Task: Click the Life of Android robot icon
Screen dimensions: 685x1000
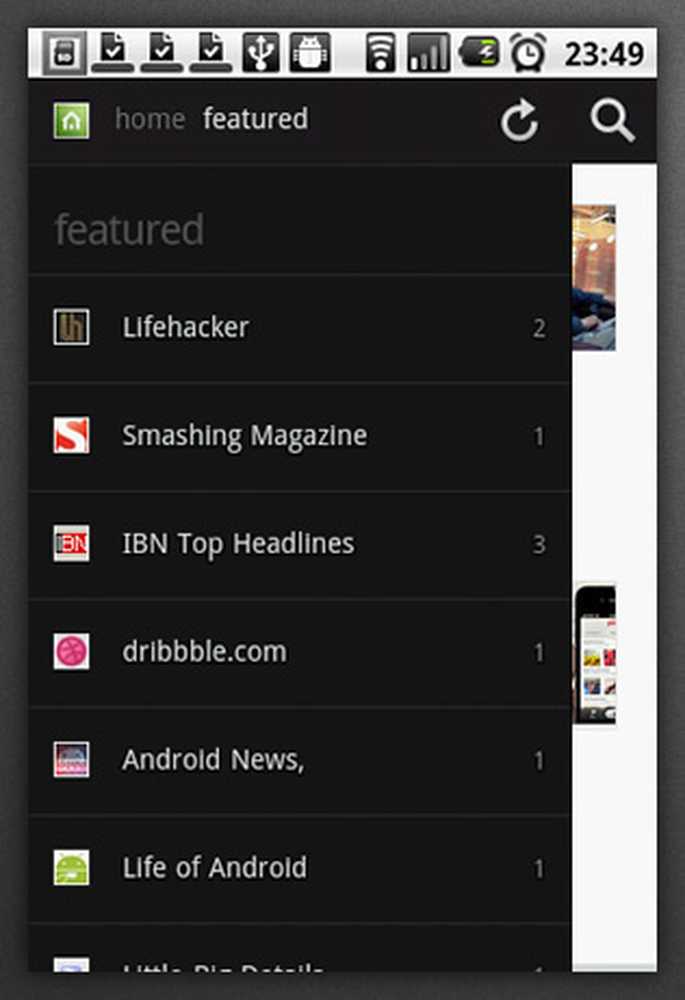Action: pyautogui.click(x=71, y=868)
